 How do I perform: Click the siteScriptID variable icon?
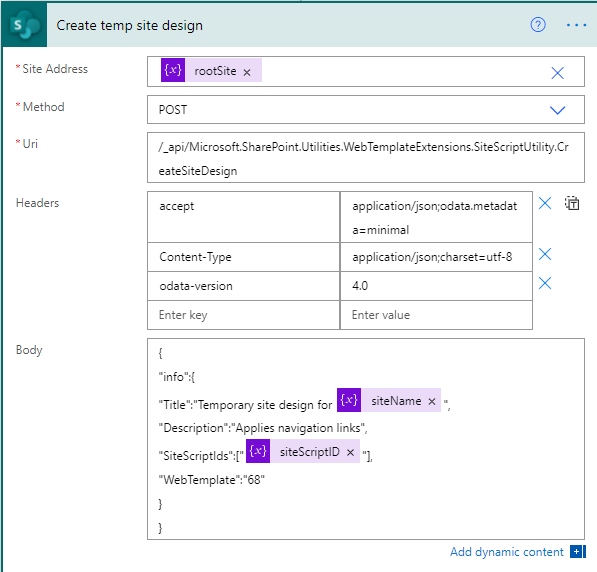click(x=258, y=451)
